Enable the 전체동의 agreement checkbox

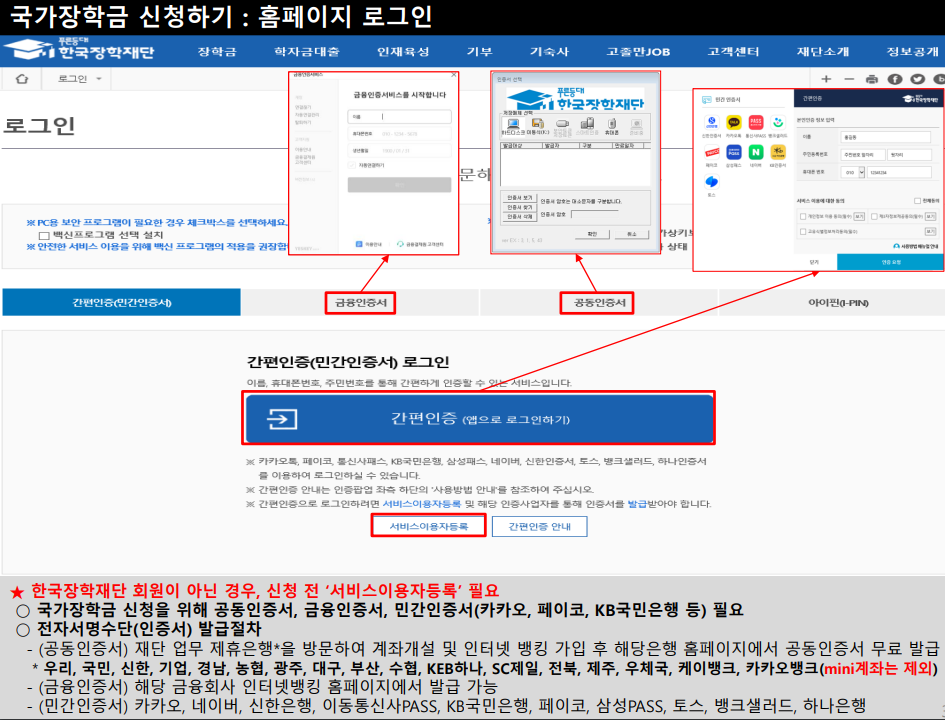pos(916,200)
